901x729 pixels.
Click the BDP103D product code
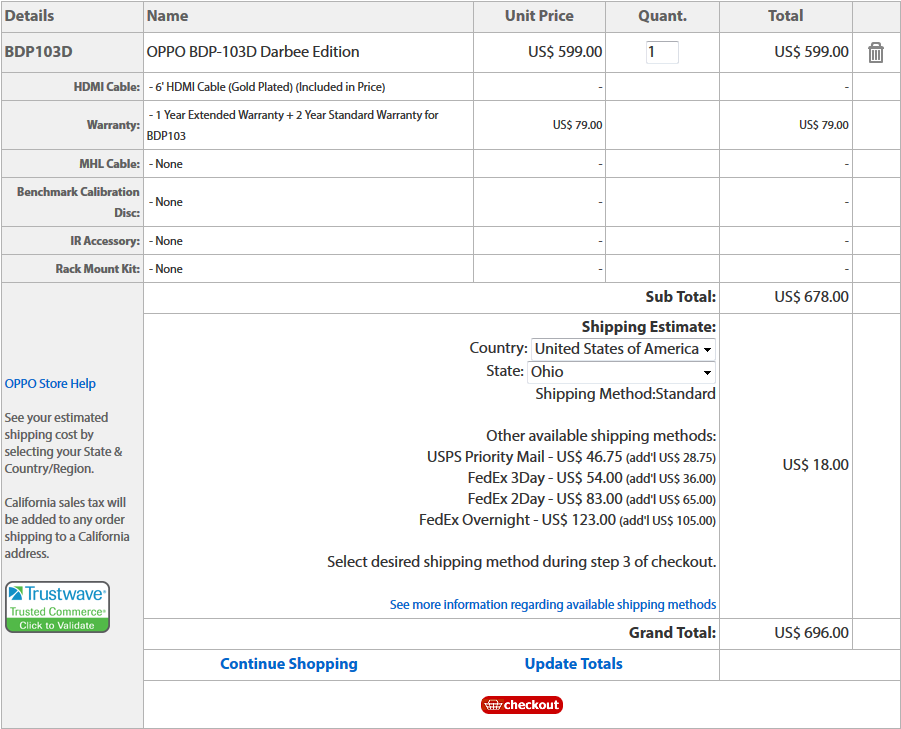(x=38, y=52)
